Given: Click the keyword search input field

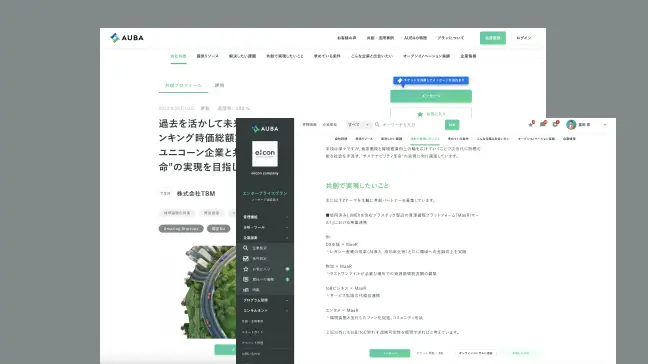Looking at the screenshot, I should 412,124.
